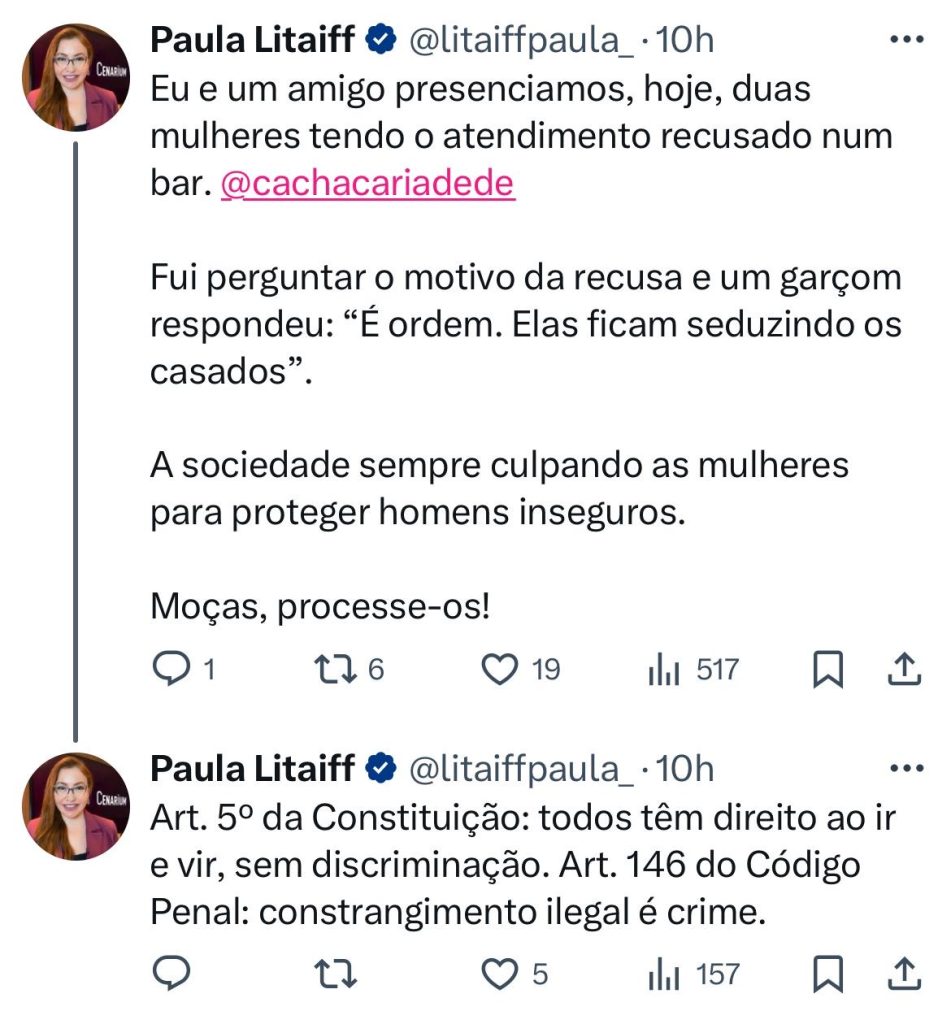951x1024 pixels.
Task: Like the first tweet with 19 likes
Action: coord(500,669)
